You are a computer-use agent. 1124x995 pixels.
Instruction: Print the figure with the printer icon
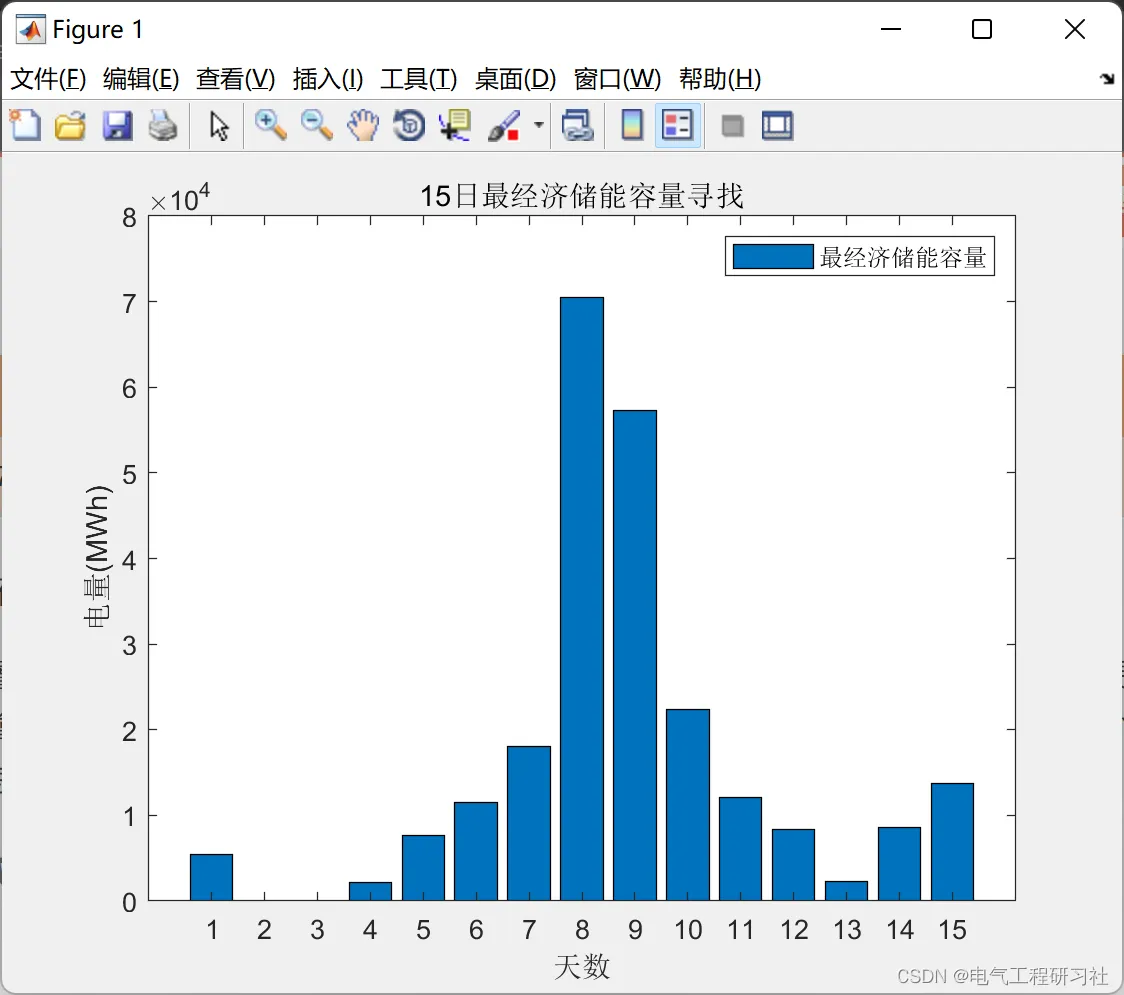point(163,125)
